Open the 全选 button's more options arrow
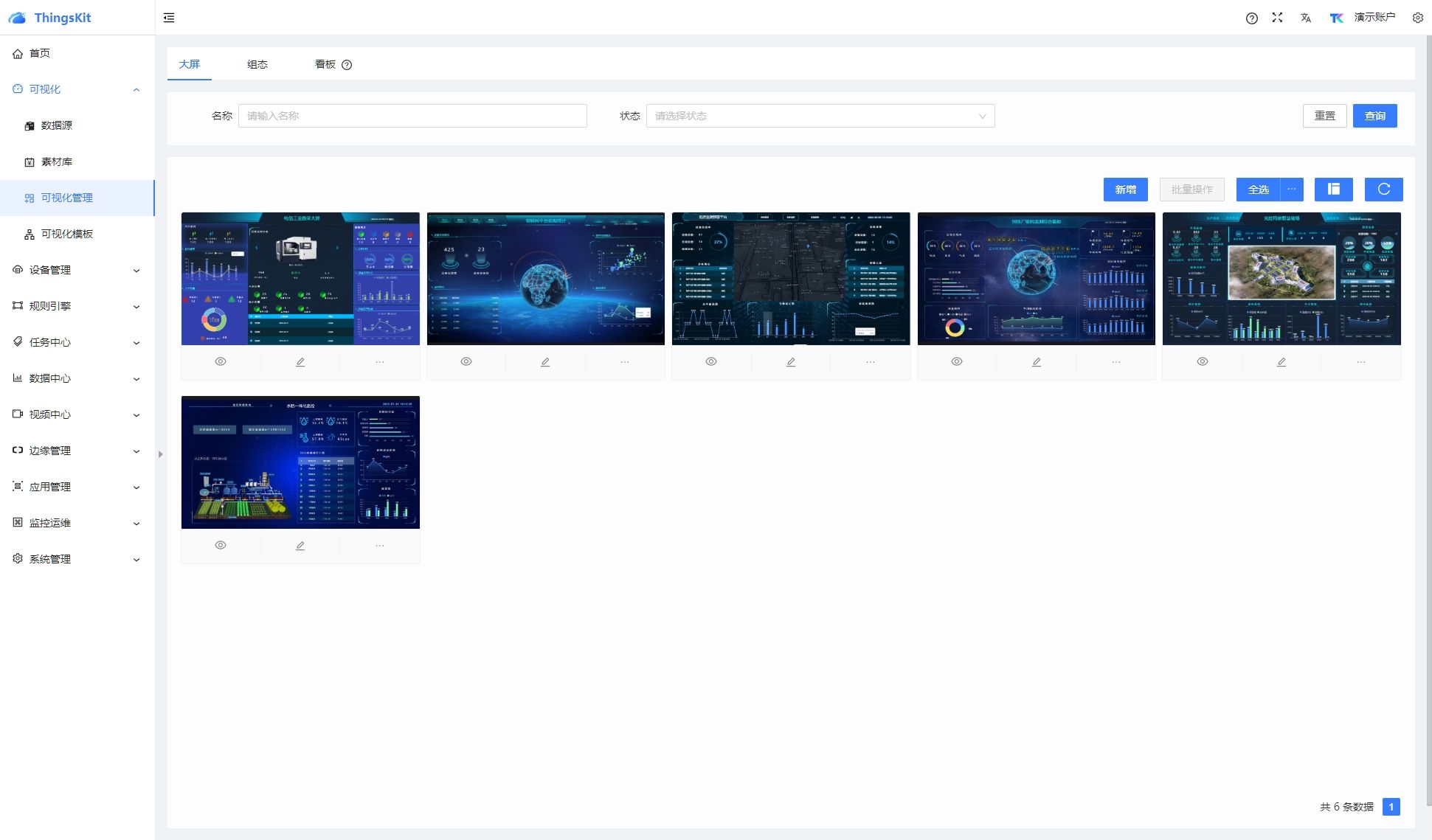Screen dimensions: 1432x840 coord(1291,190)
